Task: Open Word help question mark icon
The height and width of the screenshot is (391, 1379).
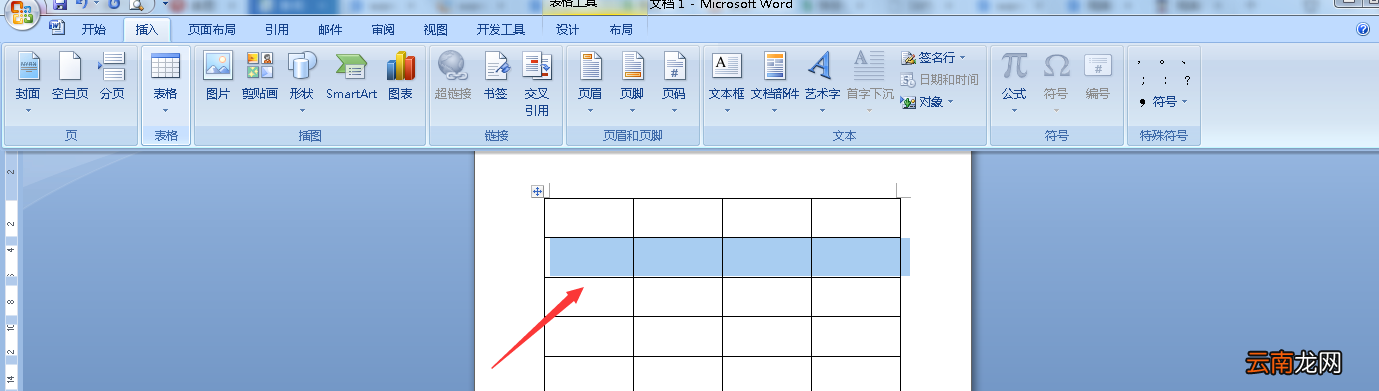Action: tap(1363, 29)
